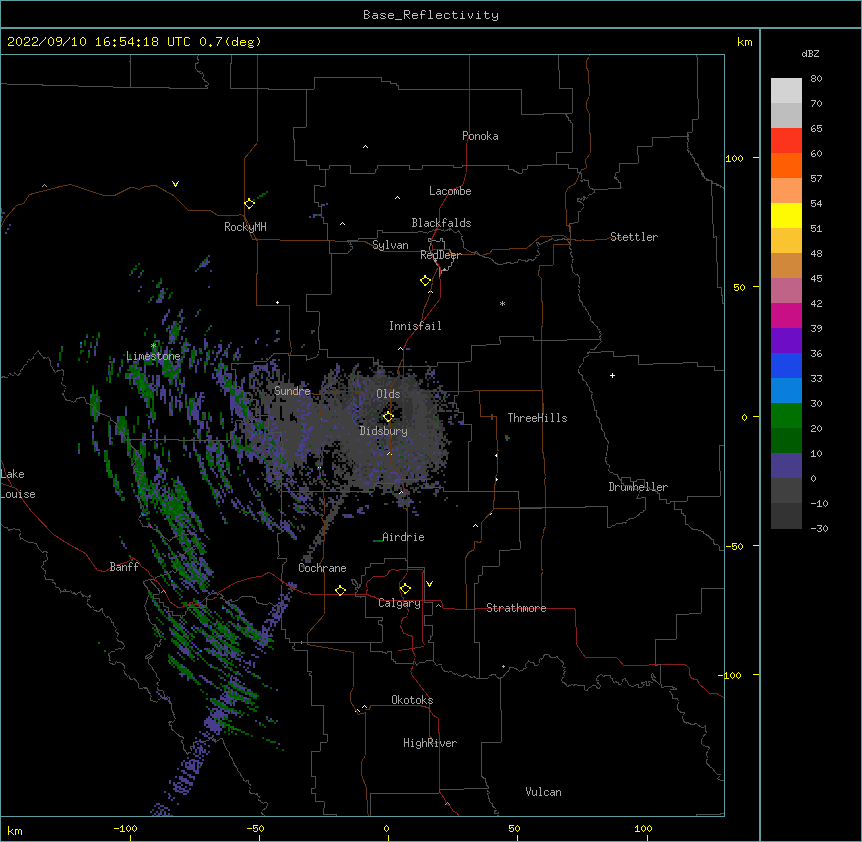This screenshot has width=862, height=842.
Task: Select the Cochrane label
Action: pyautogui.click(x=322, y=568)
